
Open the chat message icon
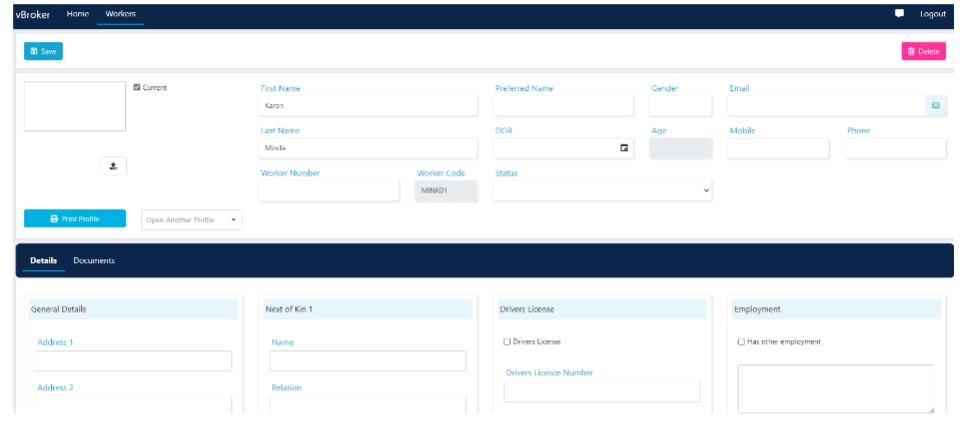coord(899,14)
